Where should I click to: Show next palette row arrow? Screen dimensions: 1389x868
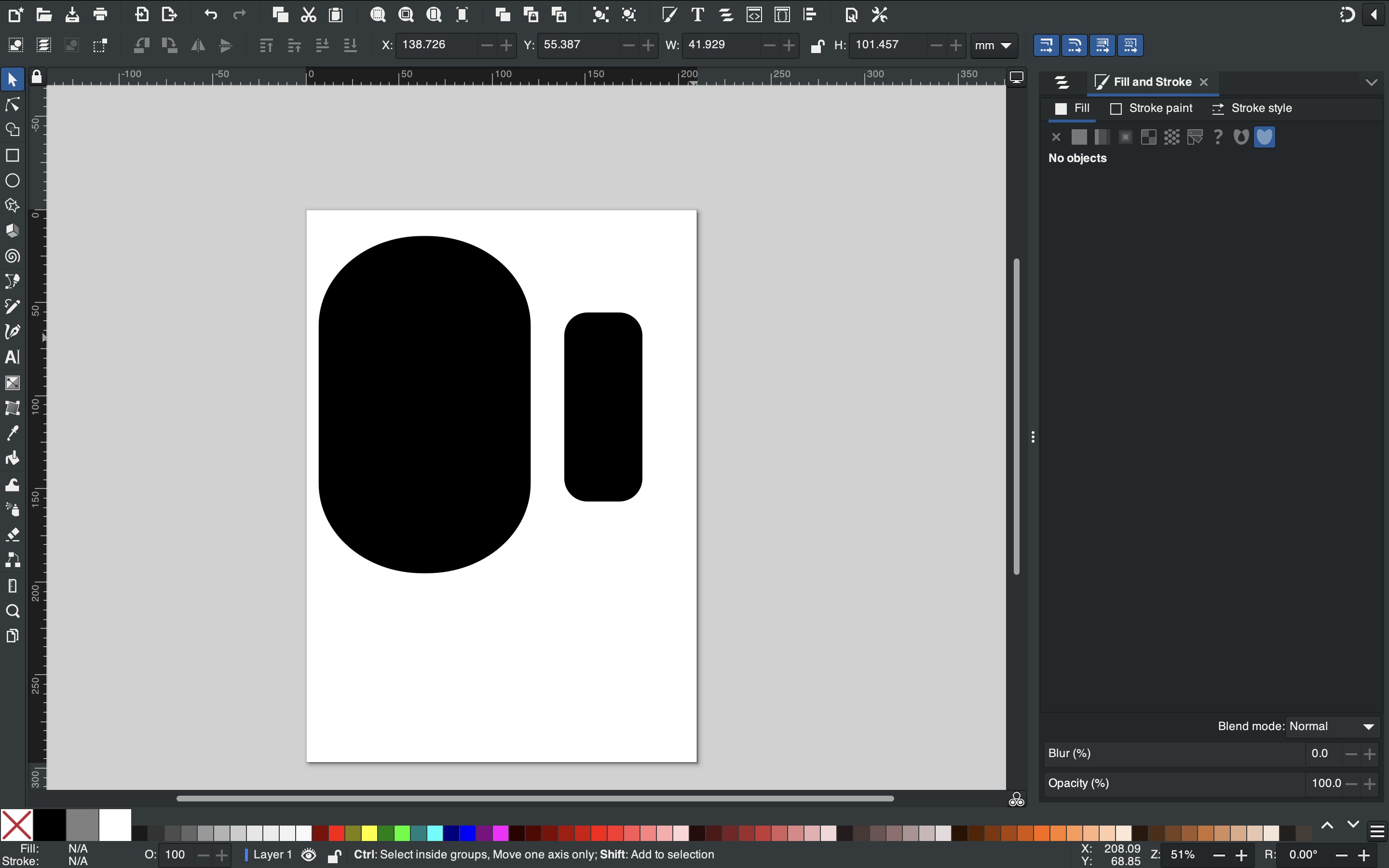click(x=1353, y=825)
